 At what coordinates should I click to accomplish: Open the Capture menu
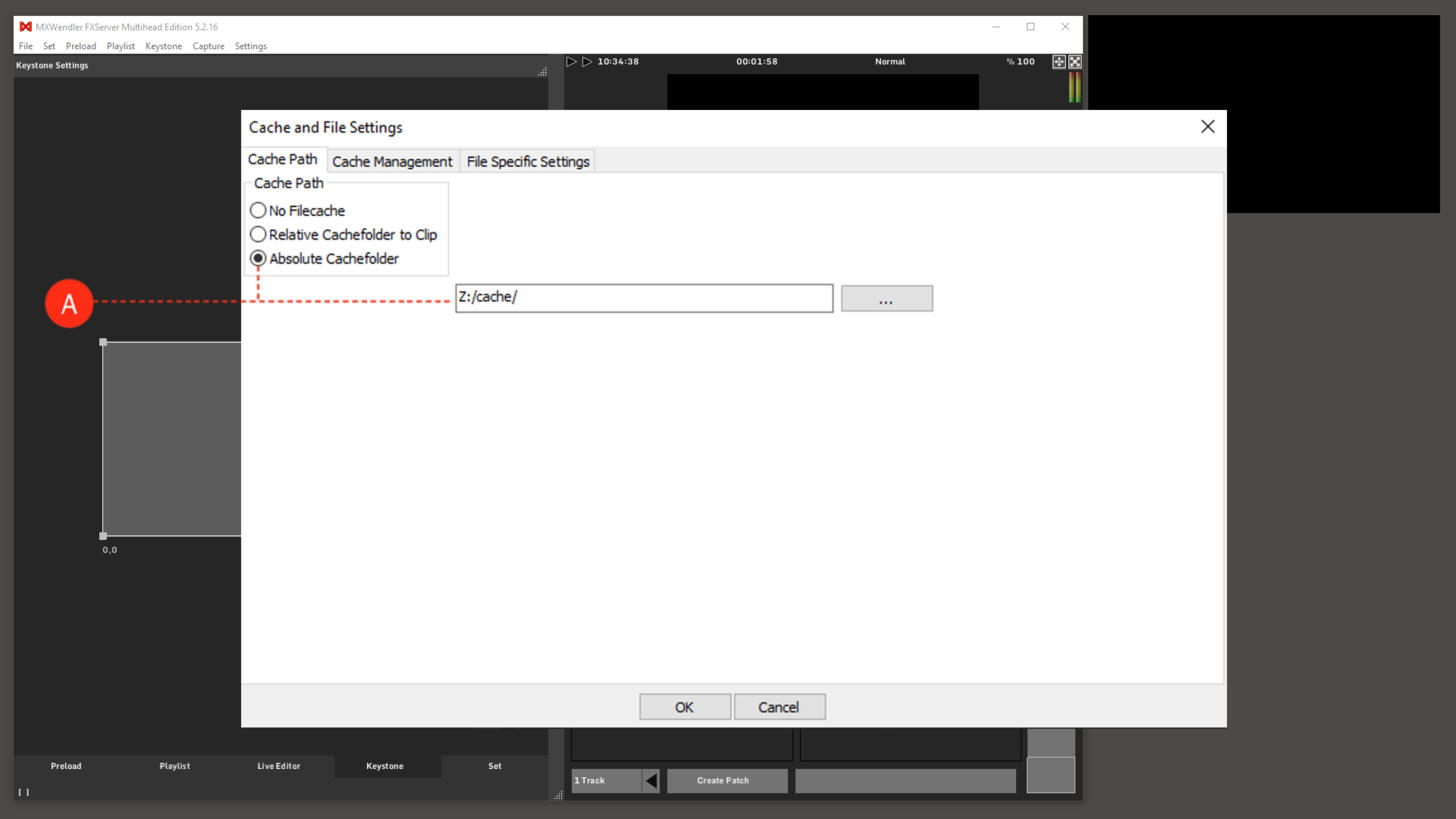tap(208, 46)
